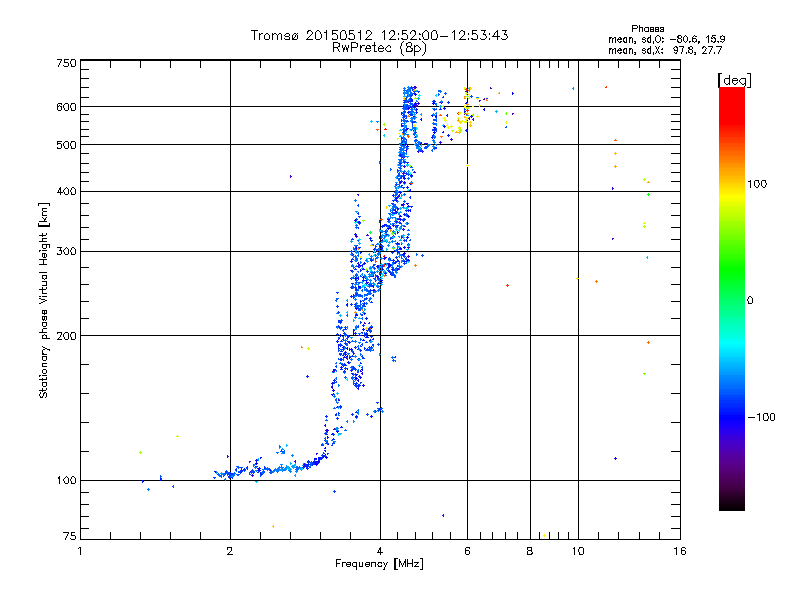Click the subtitle 'RwPretec (8p)'

click(x=379, y=48)
